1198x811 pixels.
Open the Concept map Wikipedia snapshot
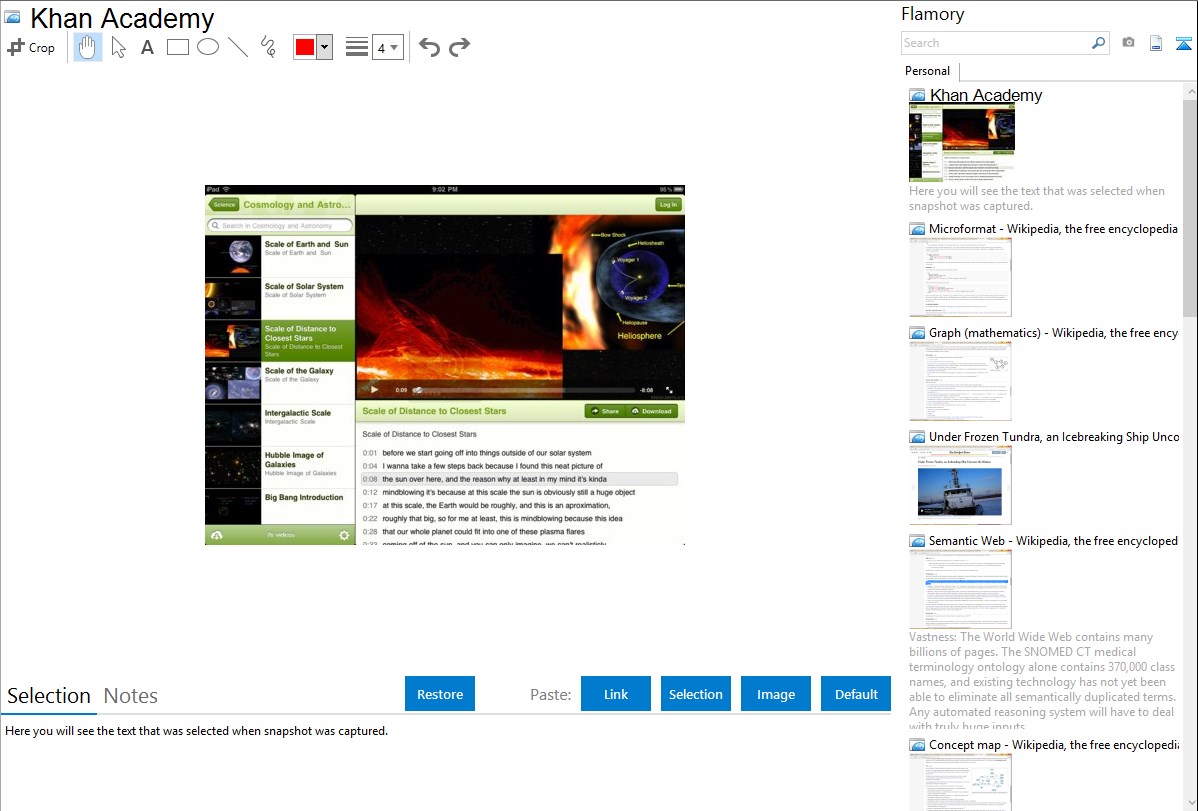[1054, 744]
